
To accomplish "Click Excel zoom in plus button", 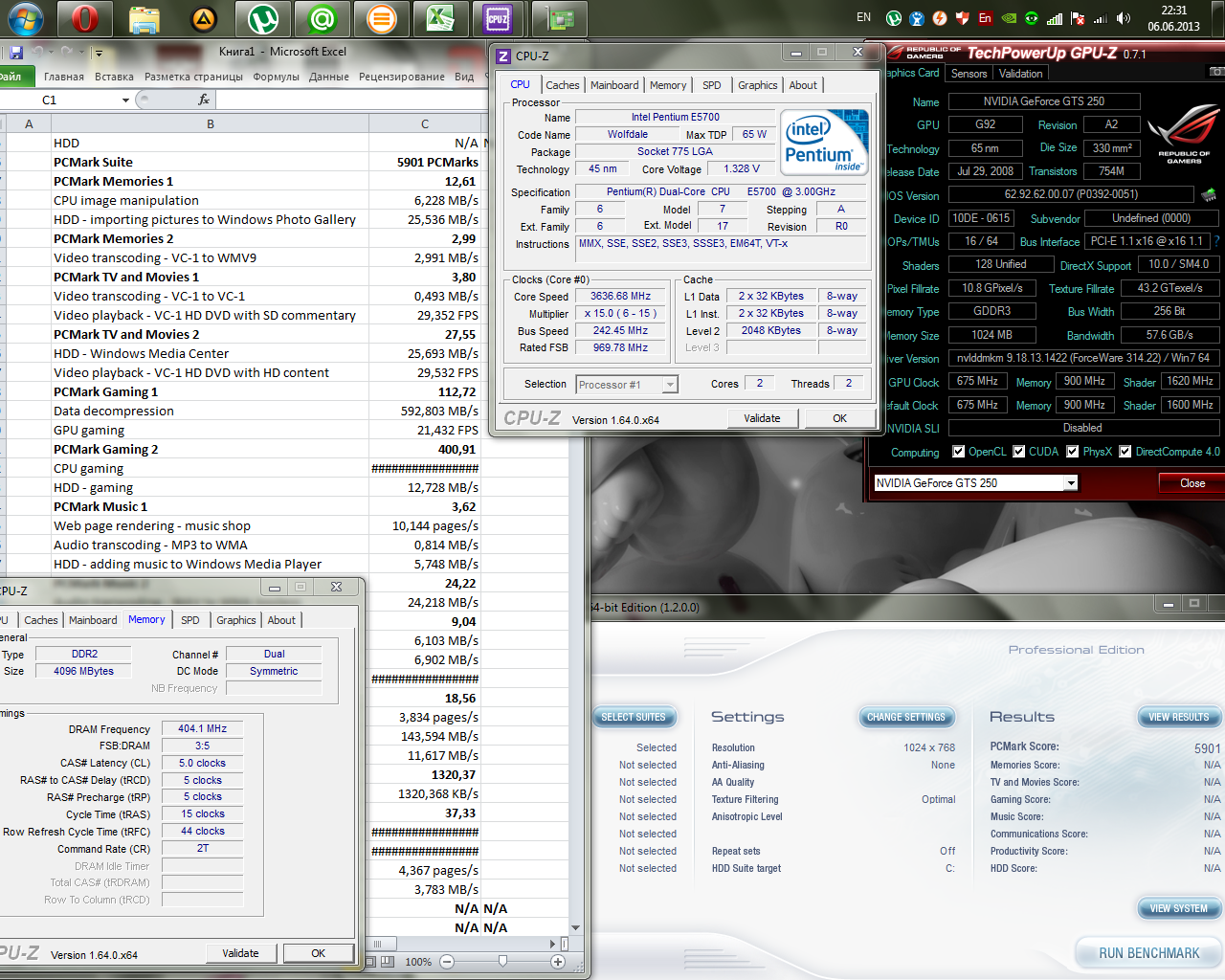I will [559, 961].
